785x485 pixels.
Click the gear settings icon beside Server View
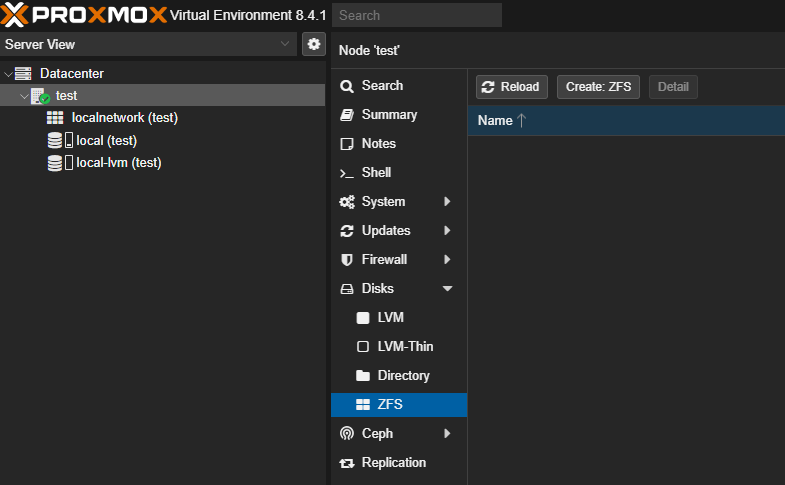pos(314,44)
